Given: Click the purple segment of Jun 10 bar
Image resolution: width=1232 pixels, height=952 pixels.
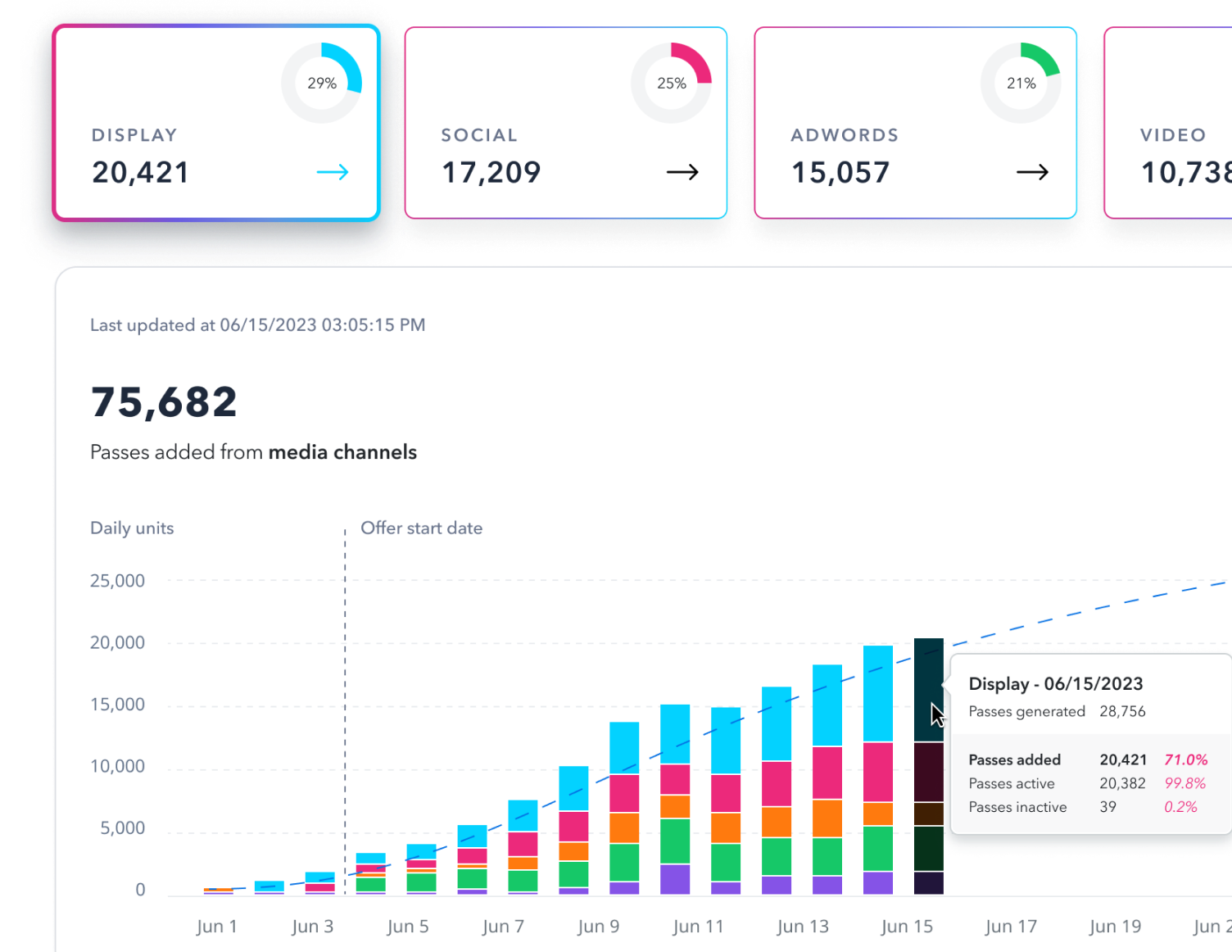Looking at the screenshot, I should [x=675, y=878].
